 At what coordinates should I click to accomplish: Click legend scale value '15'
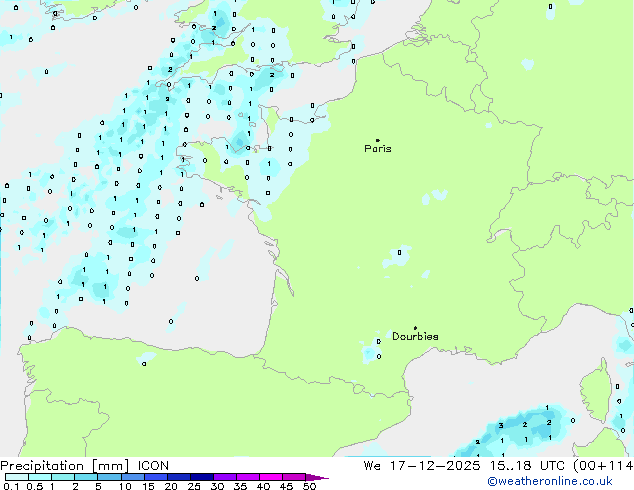[x=148, y=486]
